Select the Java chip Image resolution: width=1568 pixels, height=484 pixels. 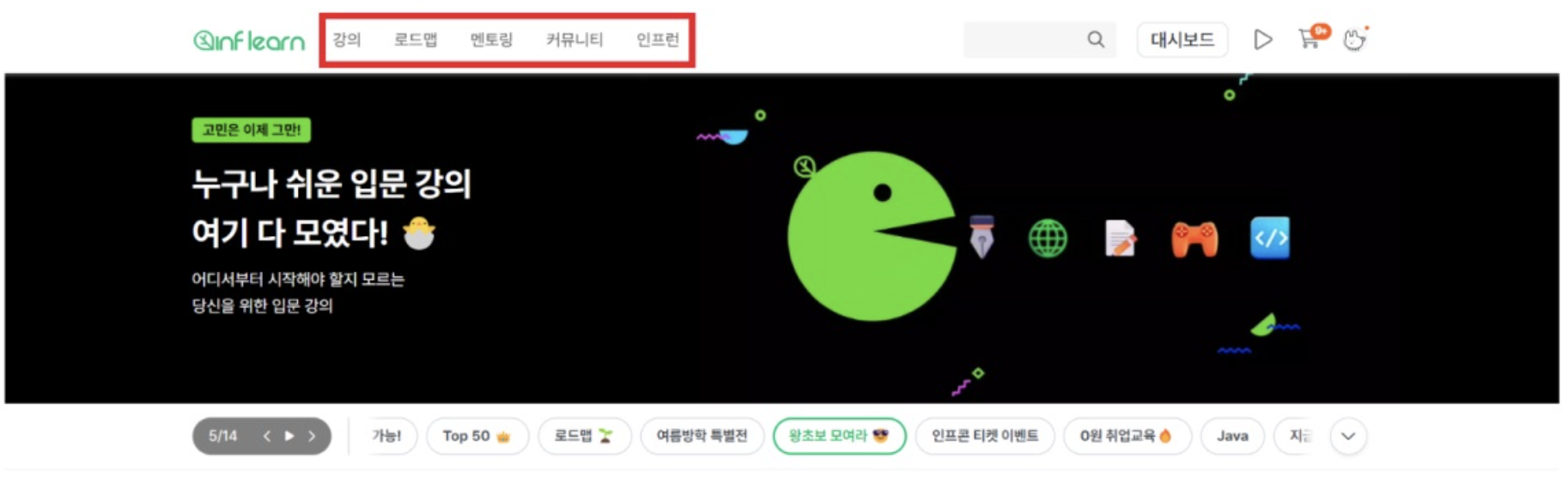1232,436
